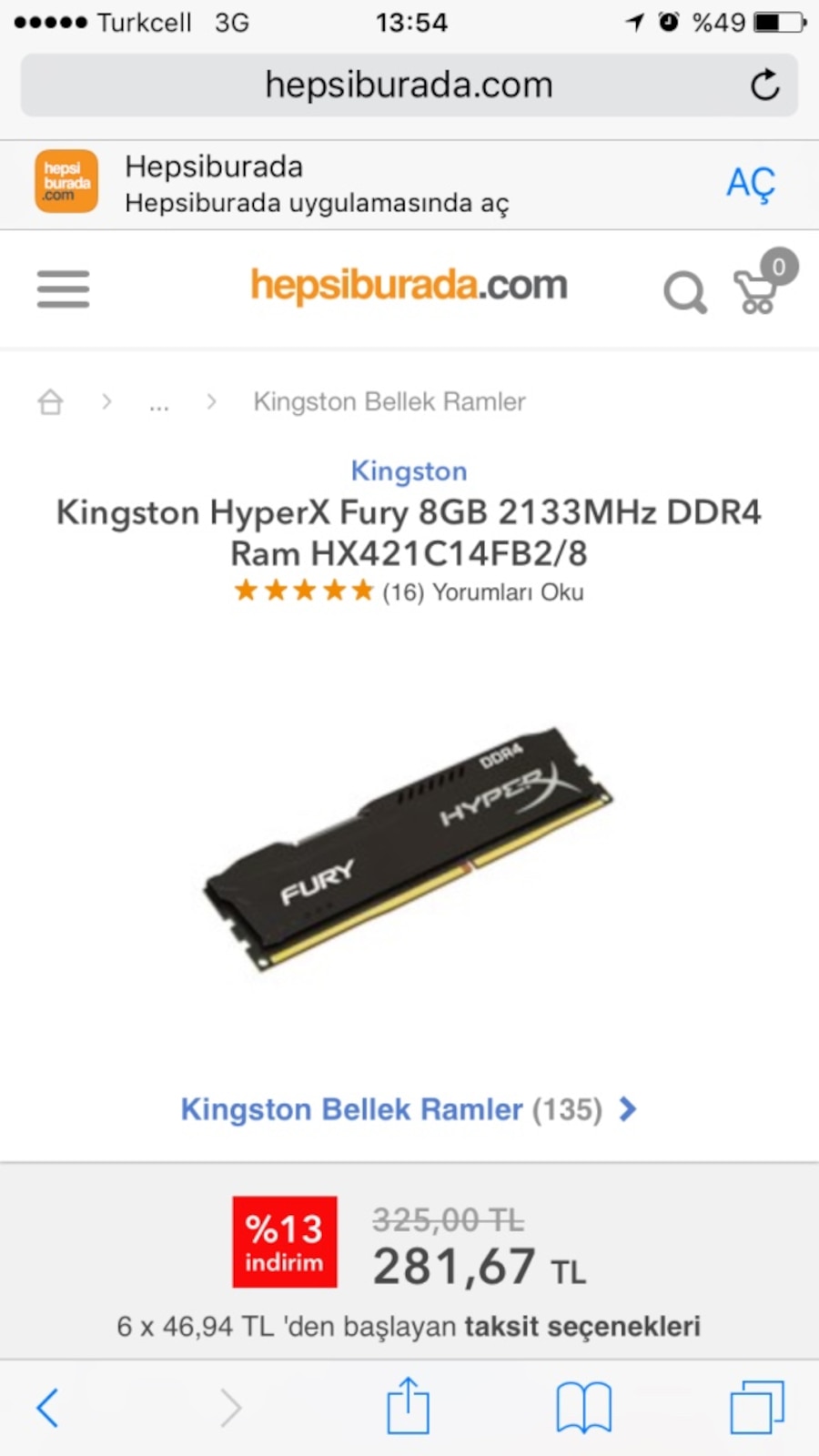Open Kingston Bellek Ramler breadcrumb
This screenshot has height=1456, width=819.
(389, 401)
